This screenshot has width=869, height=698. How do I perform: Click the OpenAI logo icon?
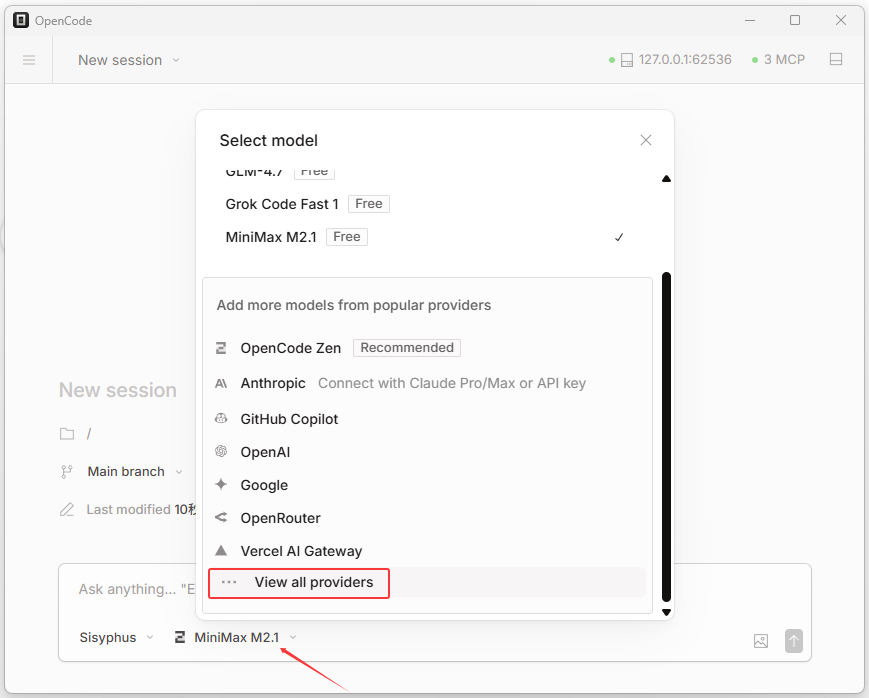coord(221,452)
